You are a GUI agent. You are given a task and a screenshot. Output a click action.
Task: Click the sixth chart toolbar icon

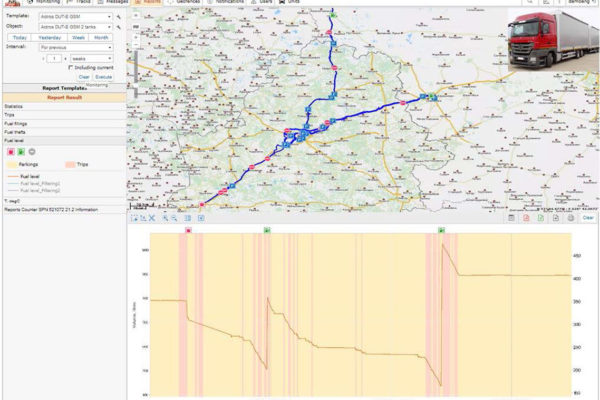point(188,218)
